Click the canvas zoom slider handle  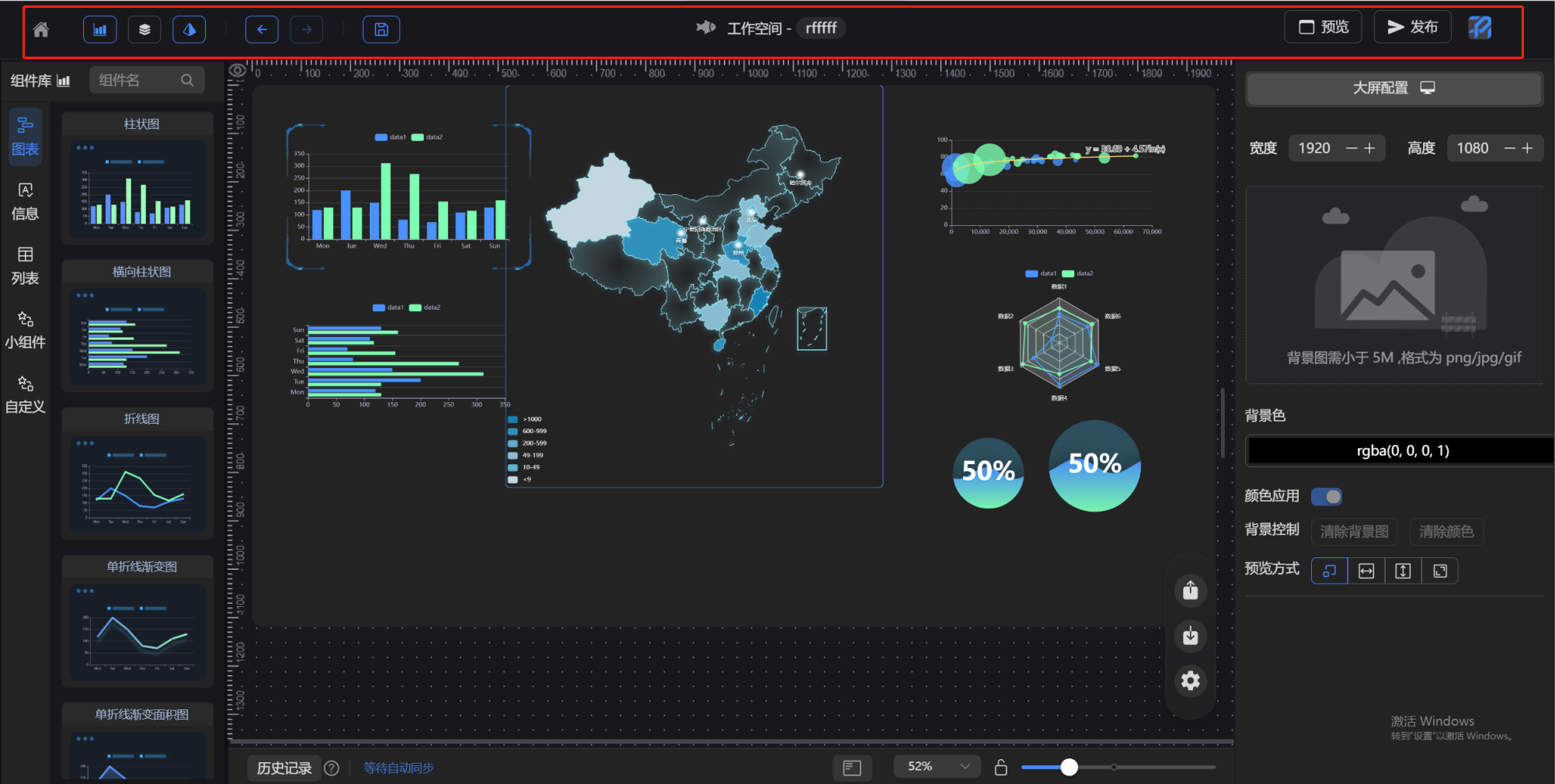click(x=1070, y=767)
